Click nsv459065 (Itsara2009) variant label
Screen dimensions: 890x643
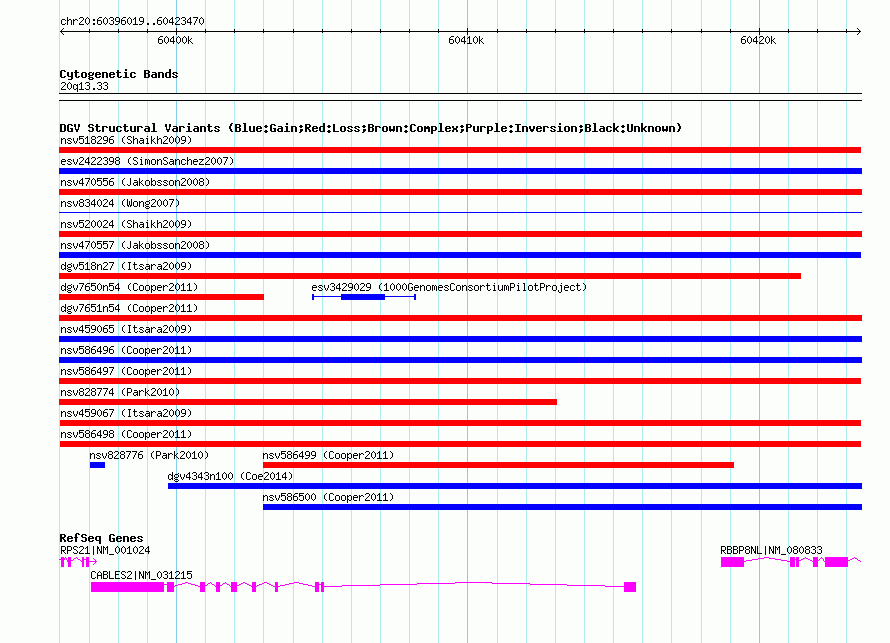[126, 329]
